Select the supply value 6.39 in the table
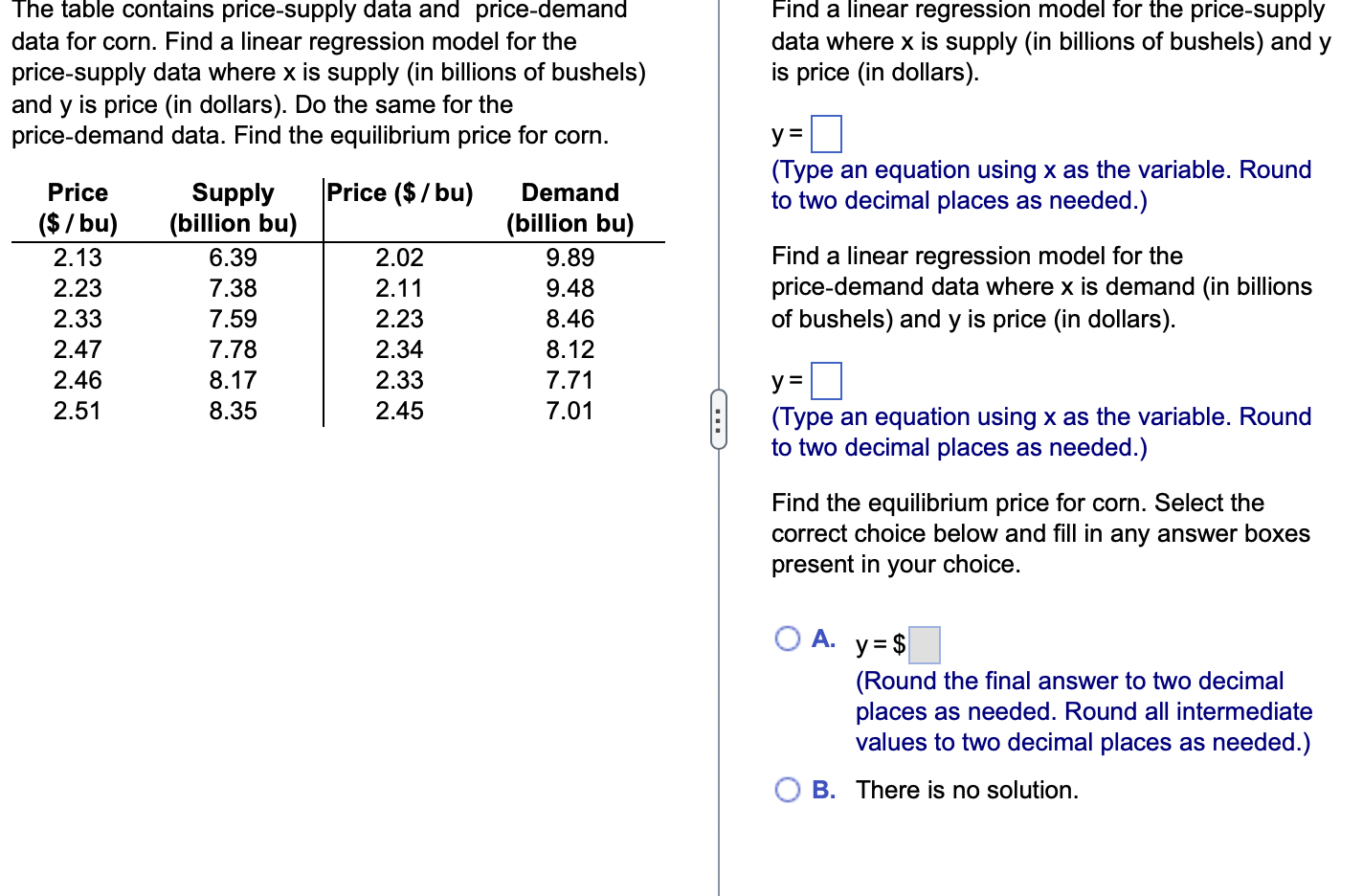Image resolution: width=1363 pixels, height=896 pixels. (233, 258)
